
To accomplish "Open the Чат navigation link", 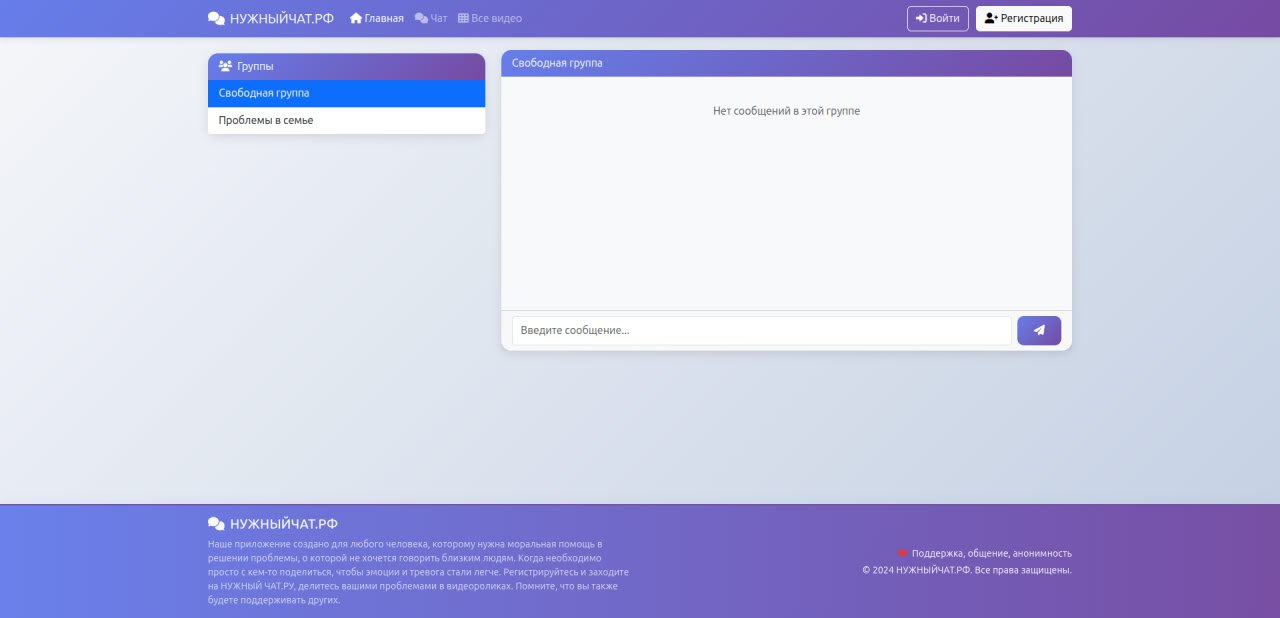I will point(439,18).
